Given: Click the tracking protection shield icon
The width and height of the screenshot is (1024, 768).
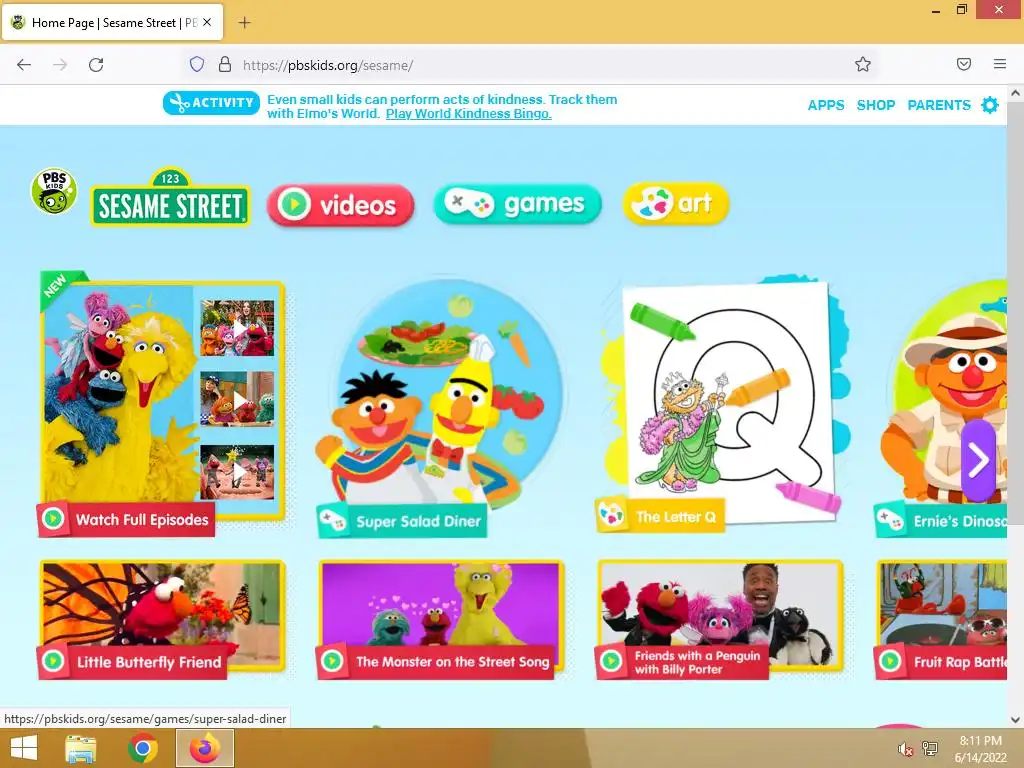Looking at the screenshot, I should click(197, 64).
